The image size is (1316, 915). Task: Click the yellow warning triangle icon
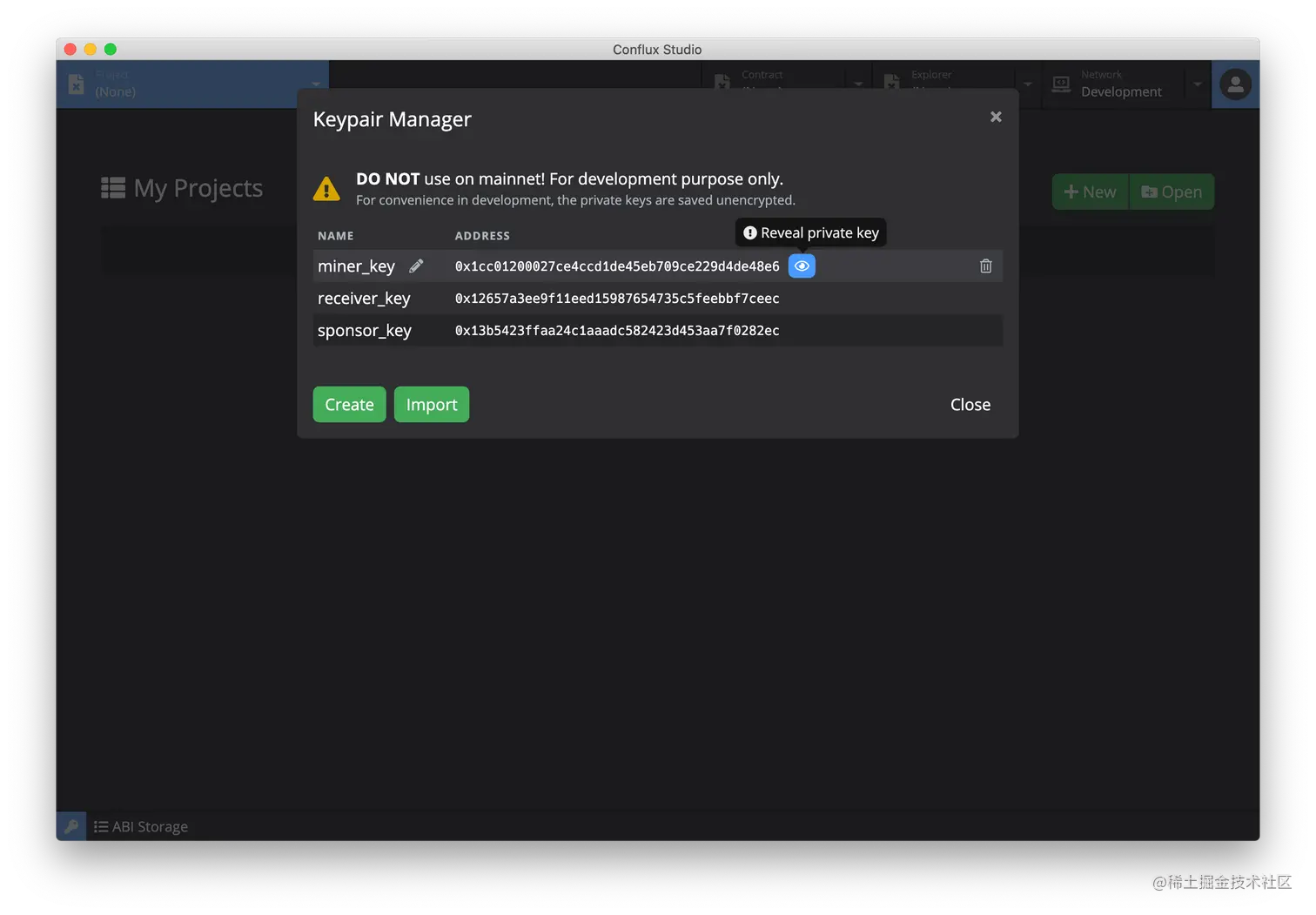click(326, 188)
